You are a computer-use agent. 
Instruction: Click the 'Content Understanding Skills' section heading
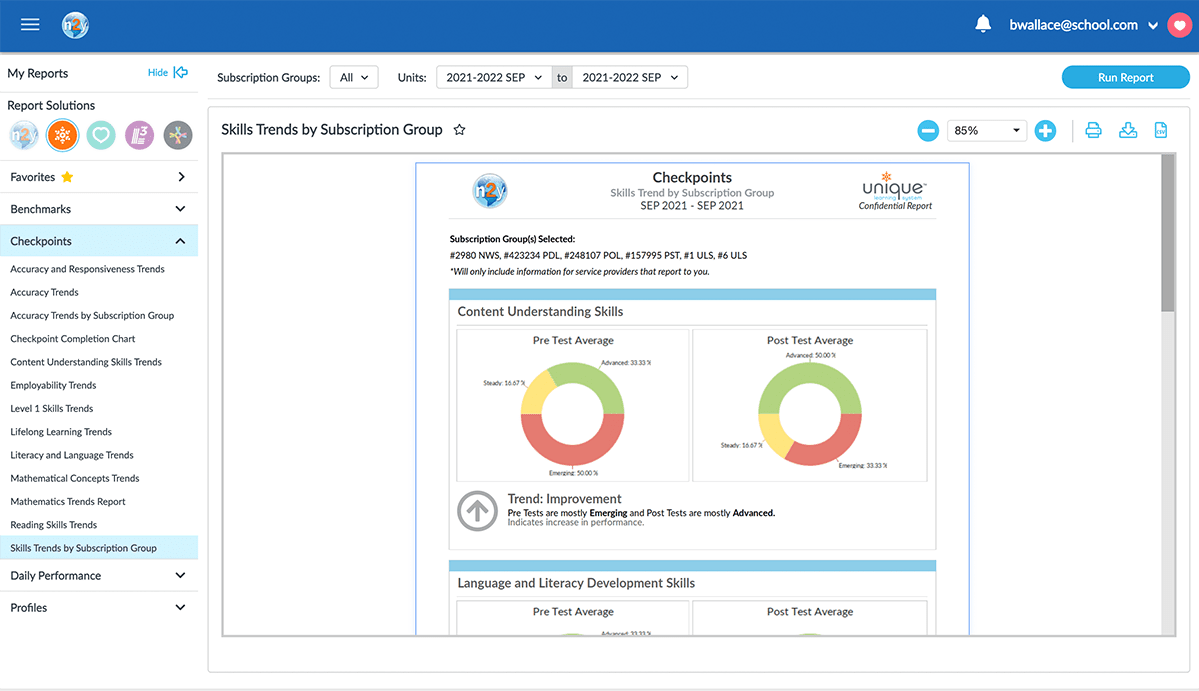[540, 312]
